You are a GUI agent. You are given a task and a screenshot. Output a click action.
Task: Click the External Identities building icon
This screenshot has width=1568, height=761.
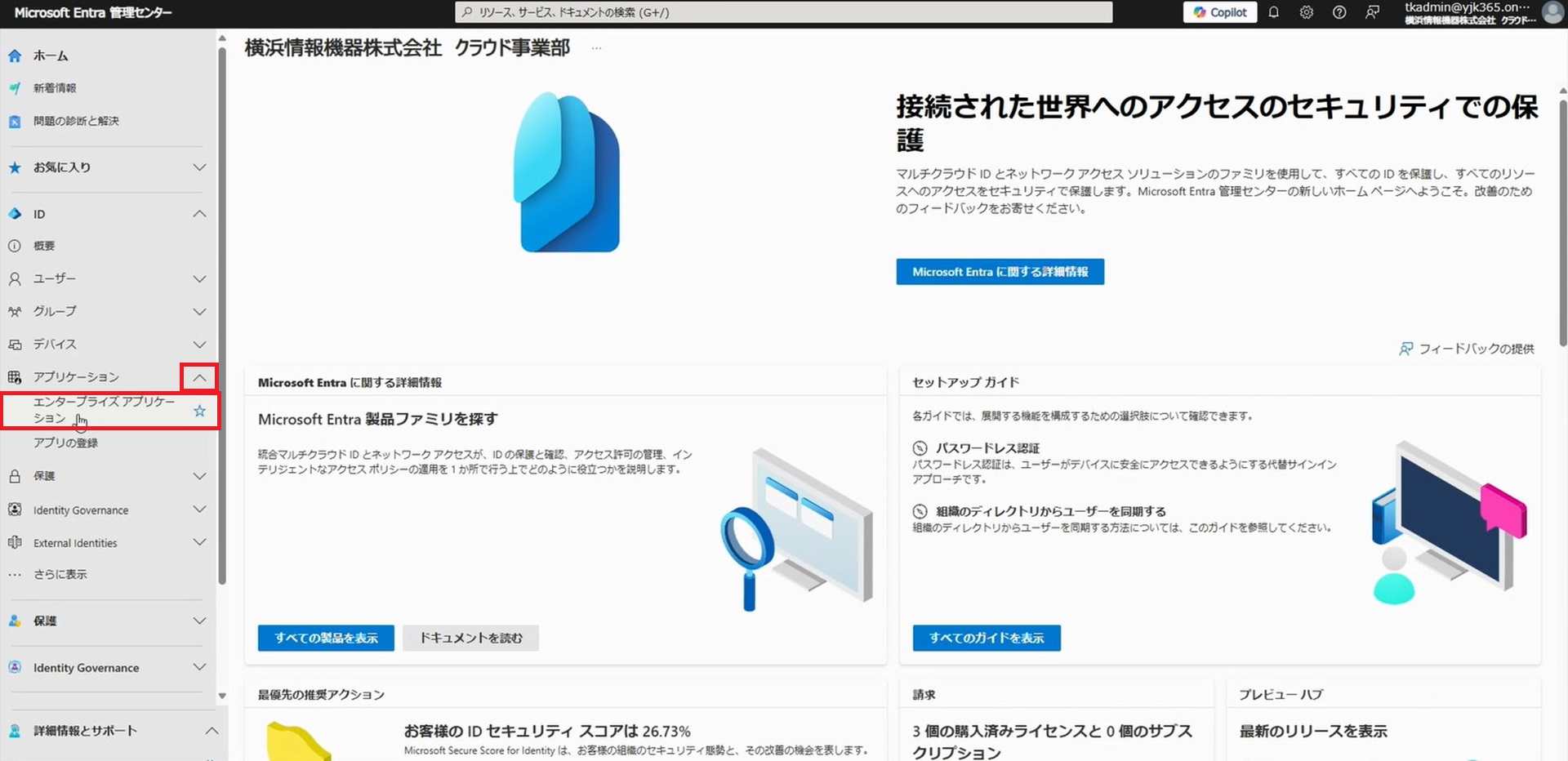pyautogui.click(x=15, y=542)
